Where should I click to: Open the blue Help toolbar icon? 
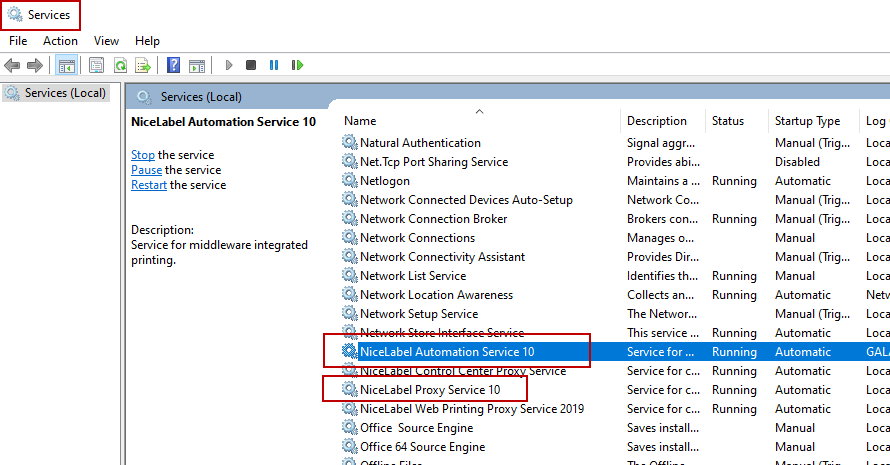174,66
